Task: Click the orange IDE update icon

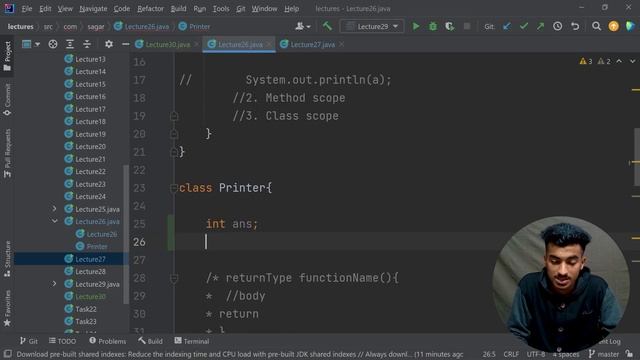Action: (x=613, y=27)
